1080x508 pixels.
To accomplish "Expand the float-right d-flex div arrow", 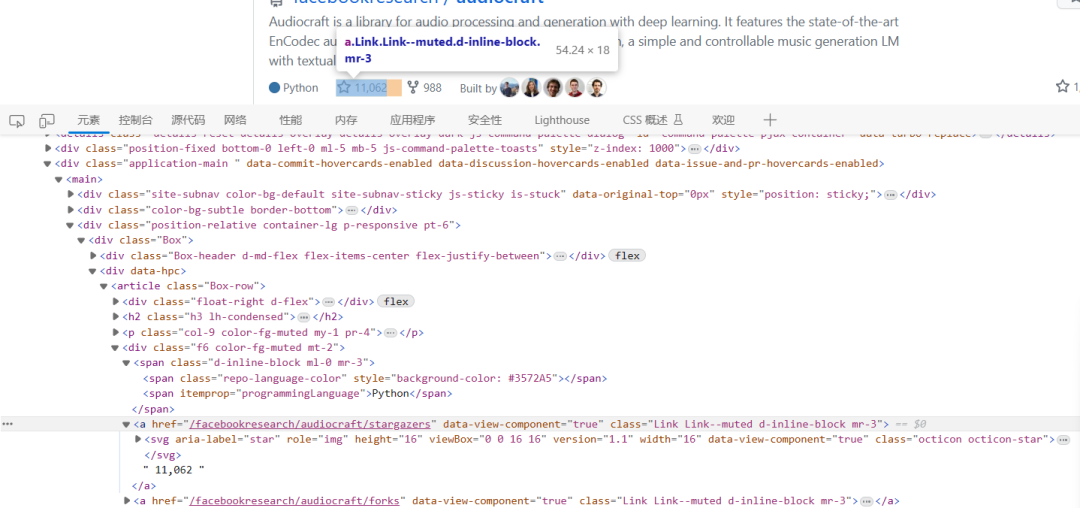I will (116, 301).
